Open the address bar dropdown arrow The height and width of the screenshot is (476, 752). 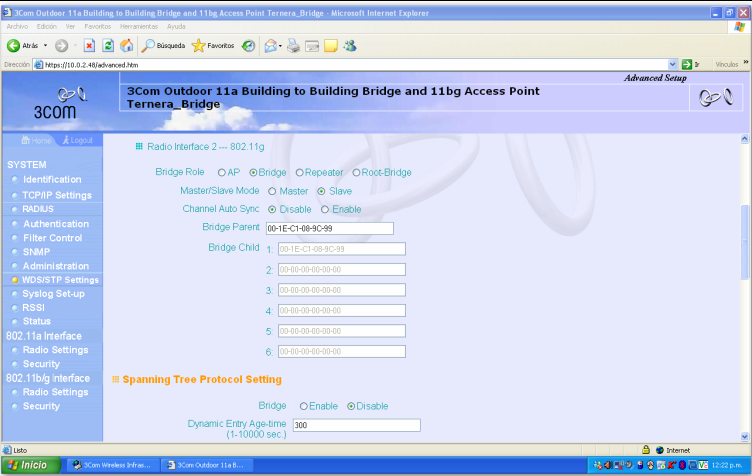click(673, 64)
